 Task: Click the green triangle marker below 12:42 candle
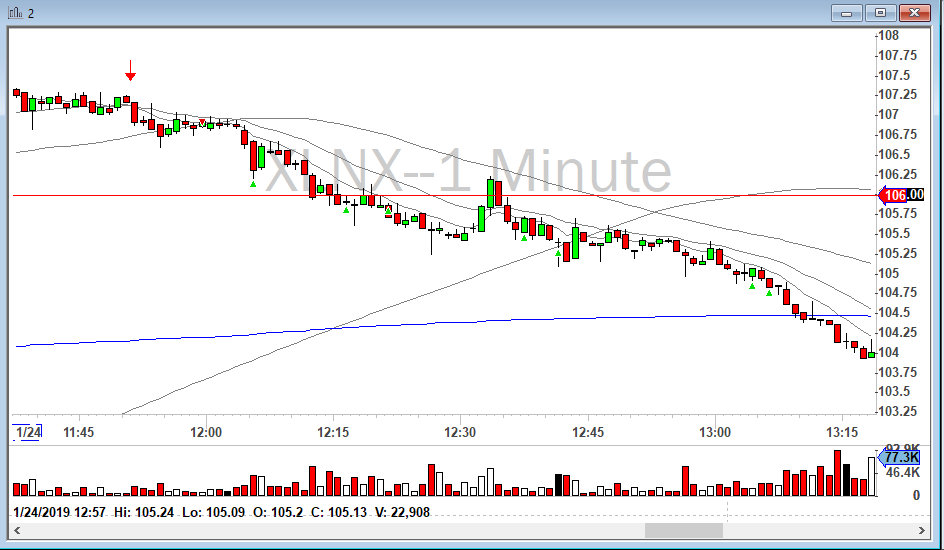point(558,253)
